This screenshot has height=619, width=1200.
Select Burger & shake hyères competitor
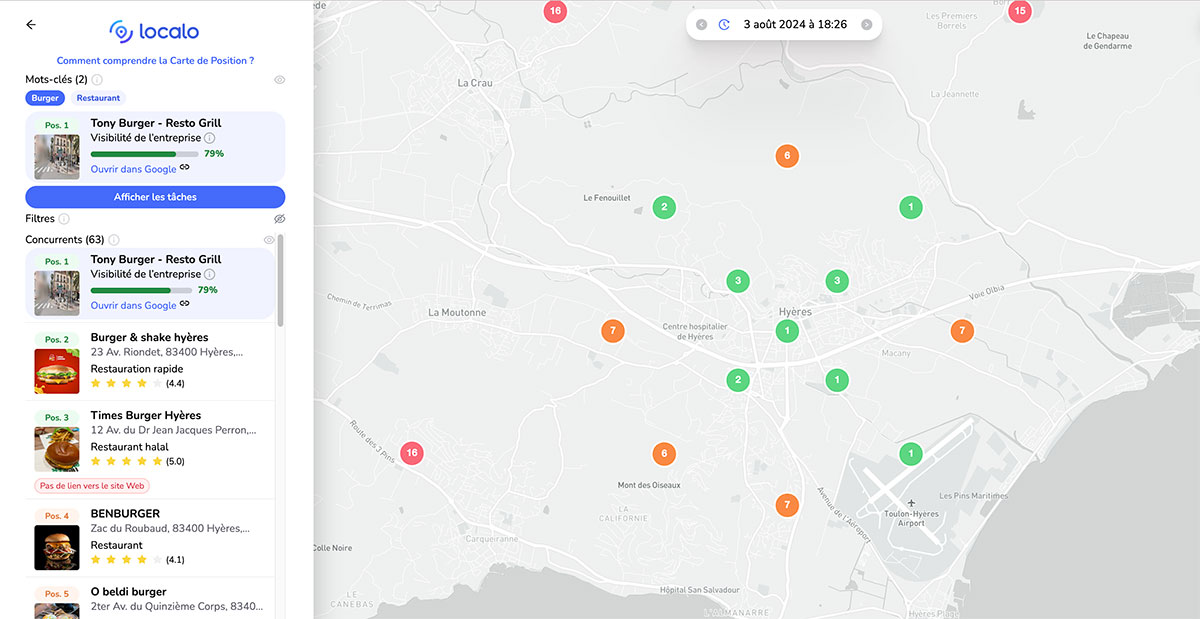(150, 361)
